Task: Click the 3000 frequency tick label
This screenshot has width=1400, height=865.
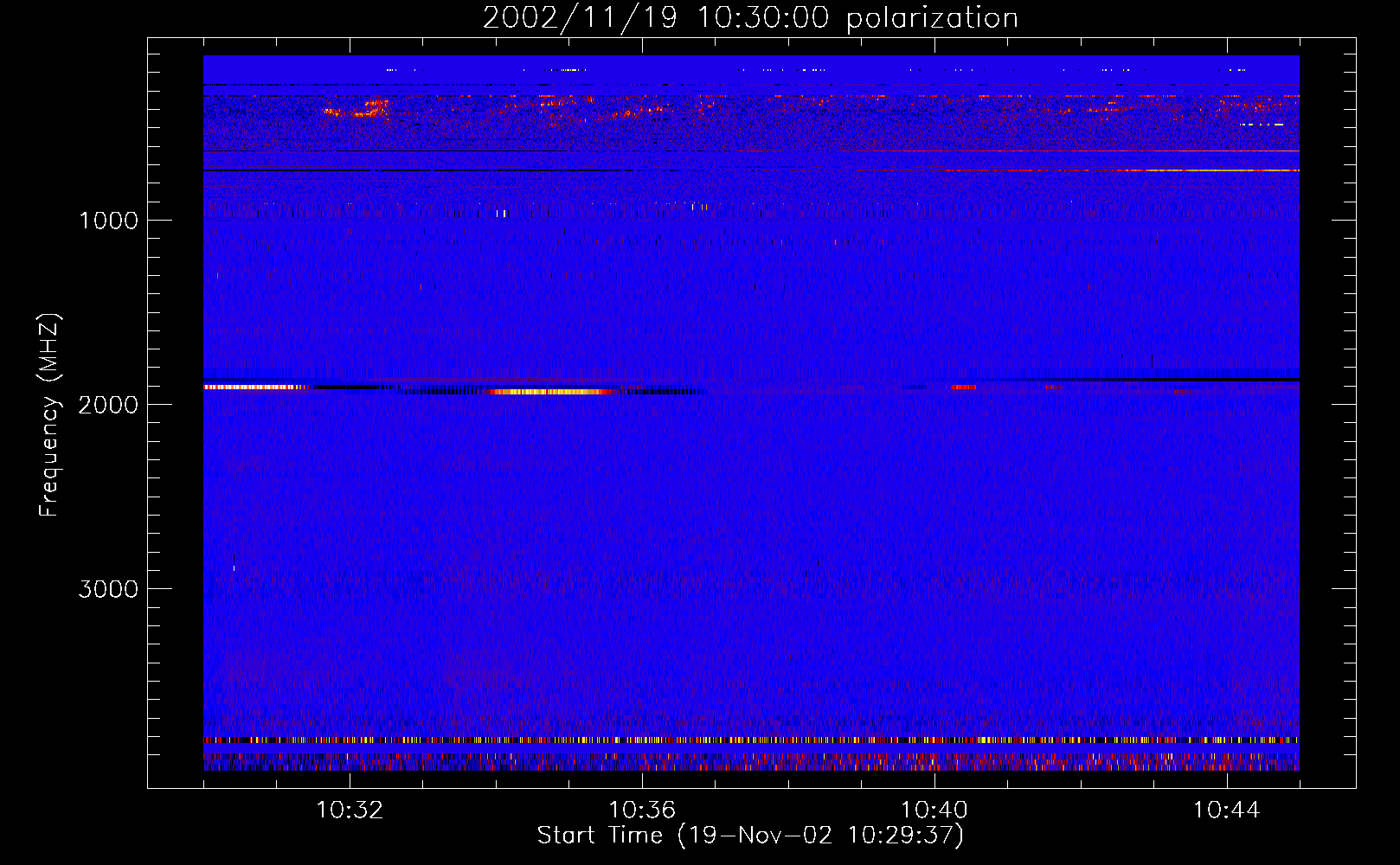Action: [108, 588]
